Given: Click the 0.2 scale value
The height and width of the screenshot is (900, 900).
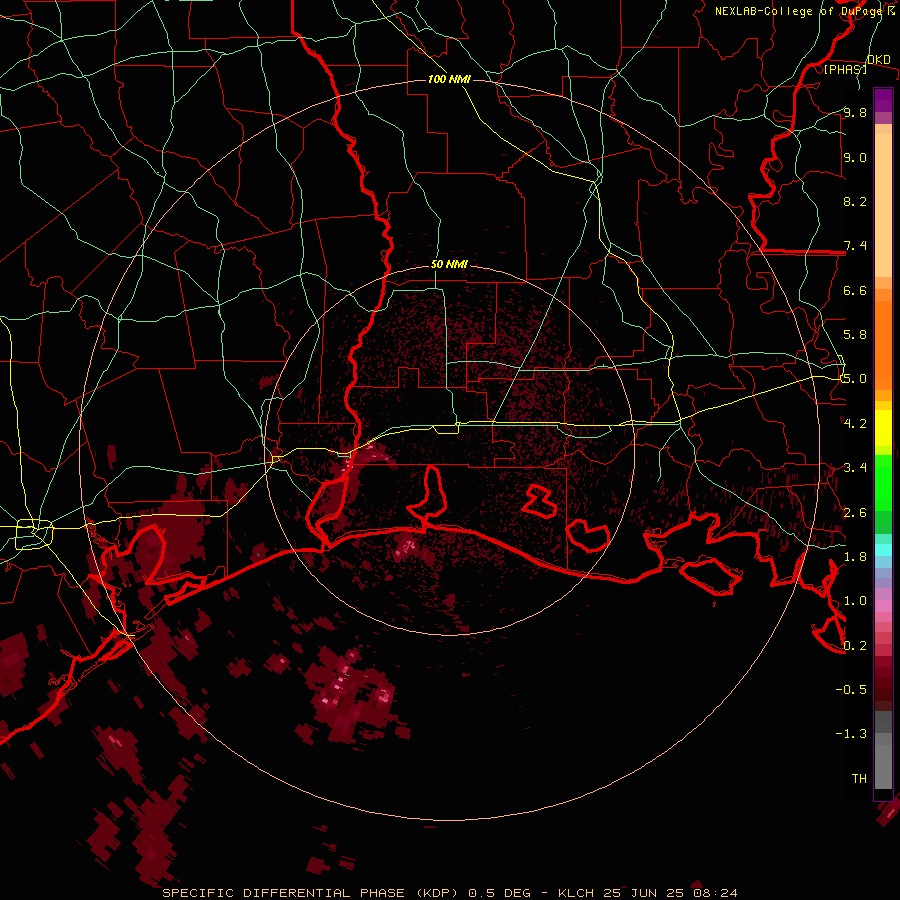Looking at the screenshot, I should click(855, 646).
